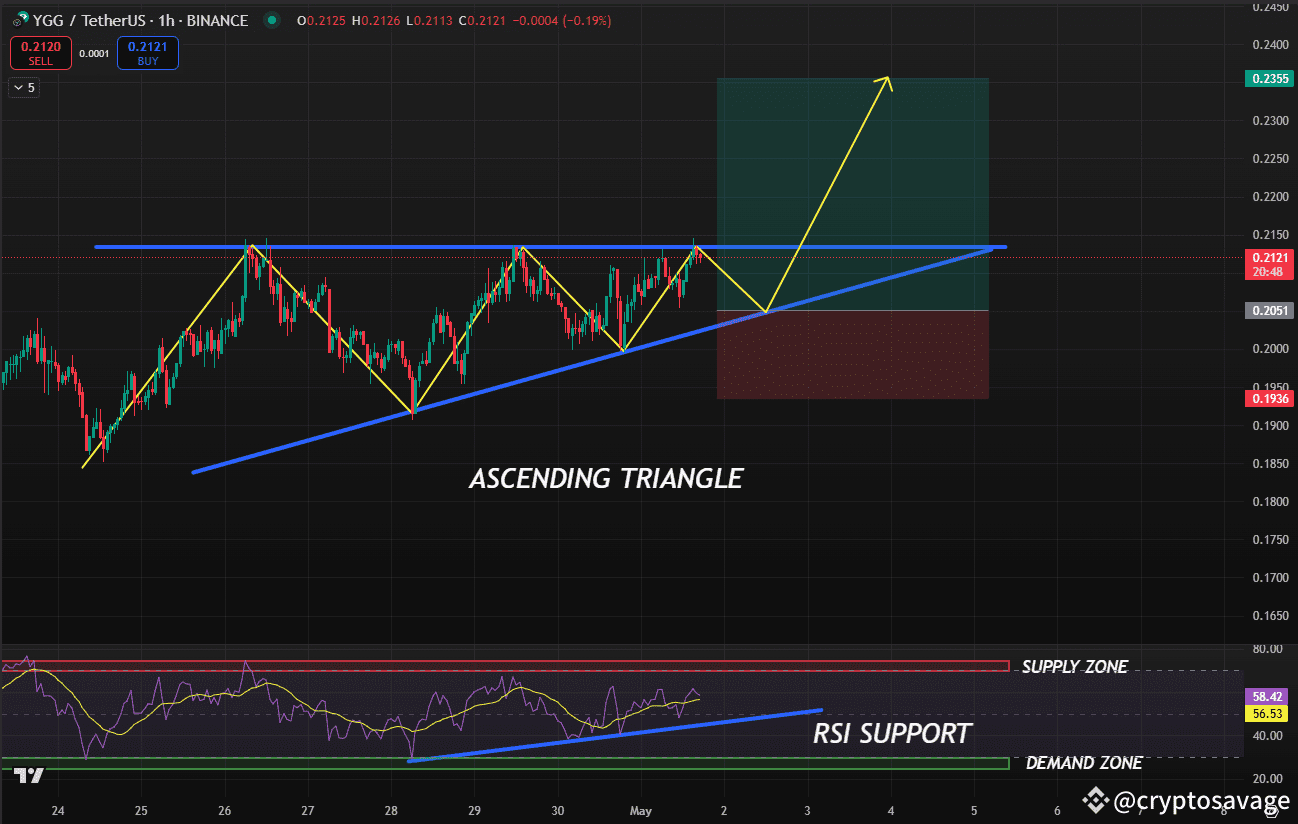The height and width of the screenshot is (824, 1298).
Task: Expand the collapsed indicator legend showing 5
Action: click(x=23, y=88)
